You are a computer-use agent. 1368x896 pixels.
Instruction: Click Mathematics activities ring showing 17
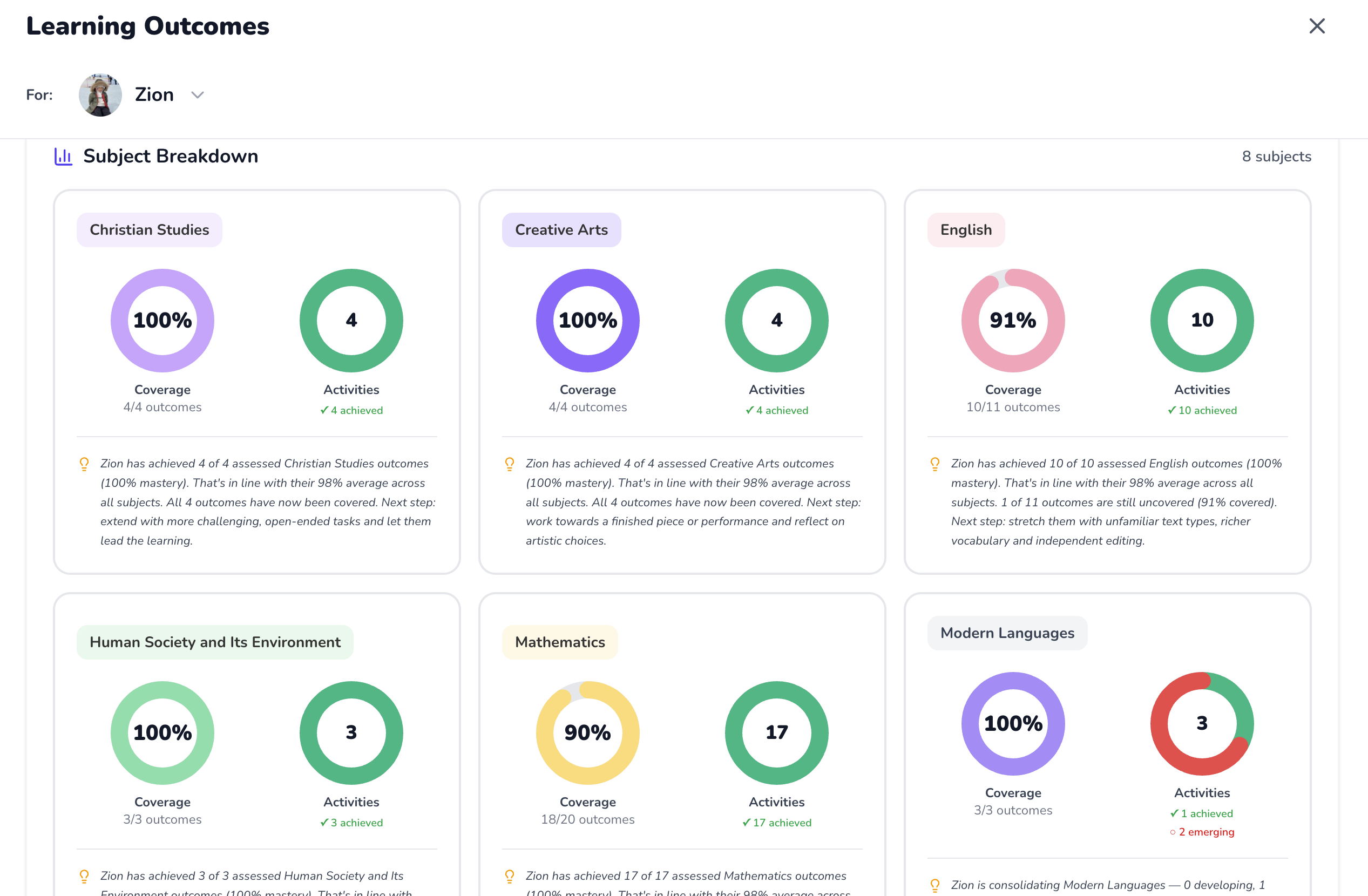(x=776, y=732)
